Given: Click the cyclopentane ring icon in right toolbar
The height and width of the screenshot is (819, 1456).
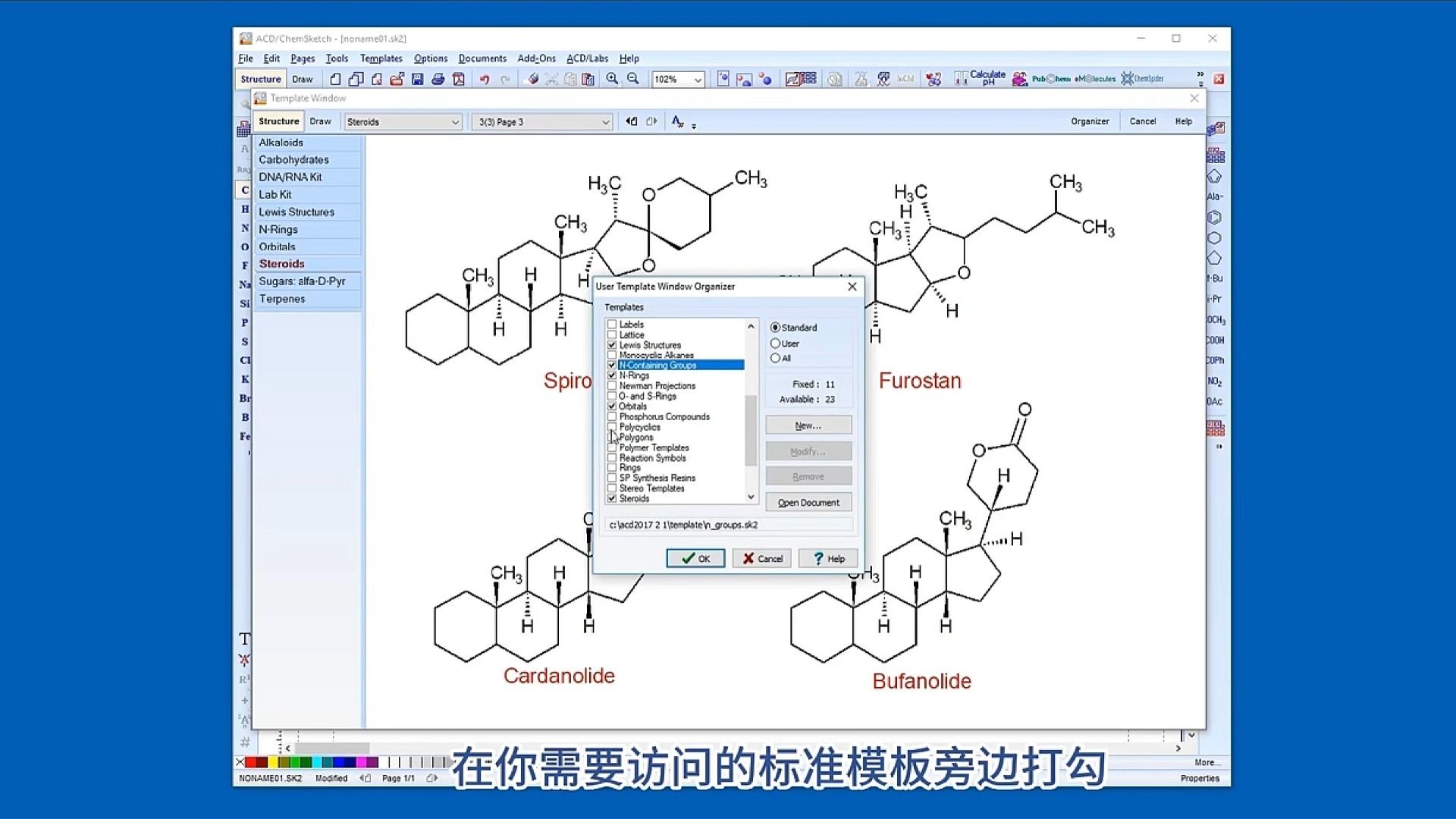Looking at the screenshot, I should 1214,258.
